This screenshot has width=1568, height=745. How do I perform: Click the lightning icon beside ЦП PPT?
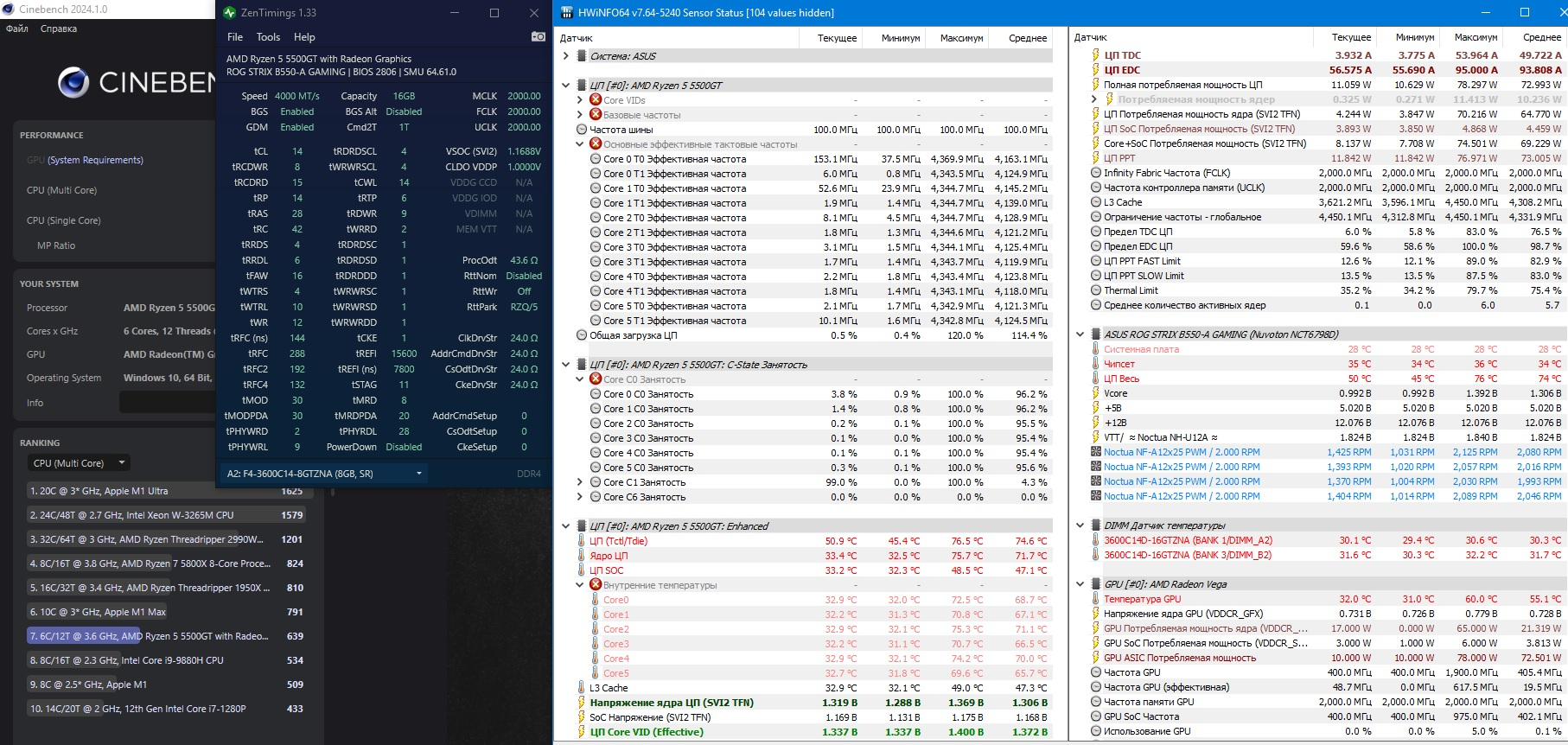click(x=1096, y=158)
